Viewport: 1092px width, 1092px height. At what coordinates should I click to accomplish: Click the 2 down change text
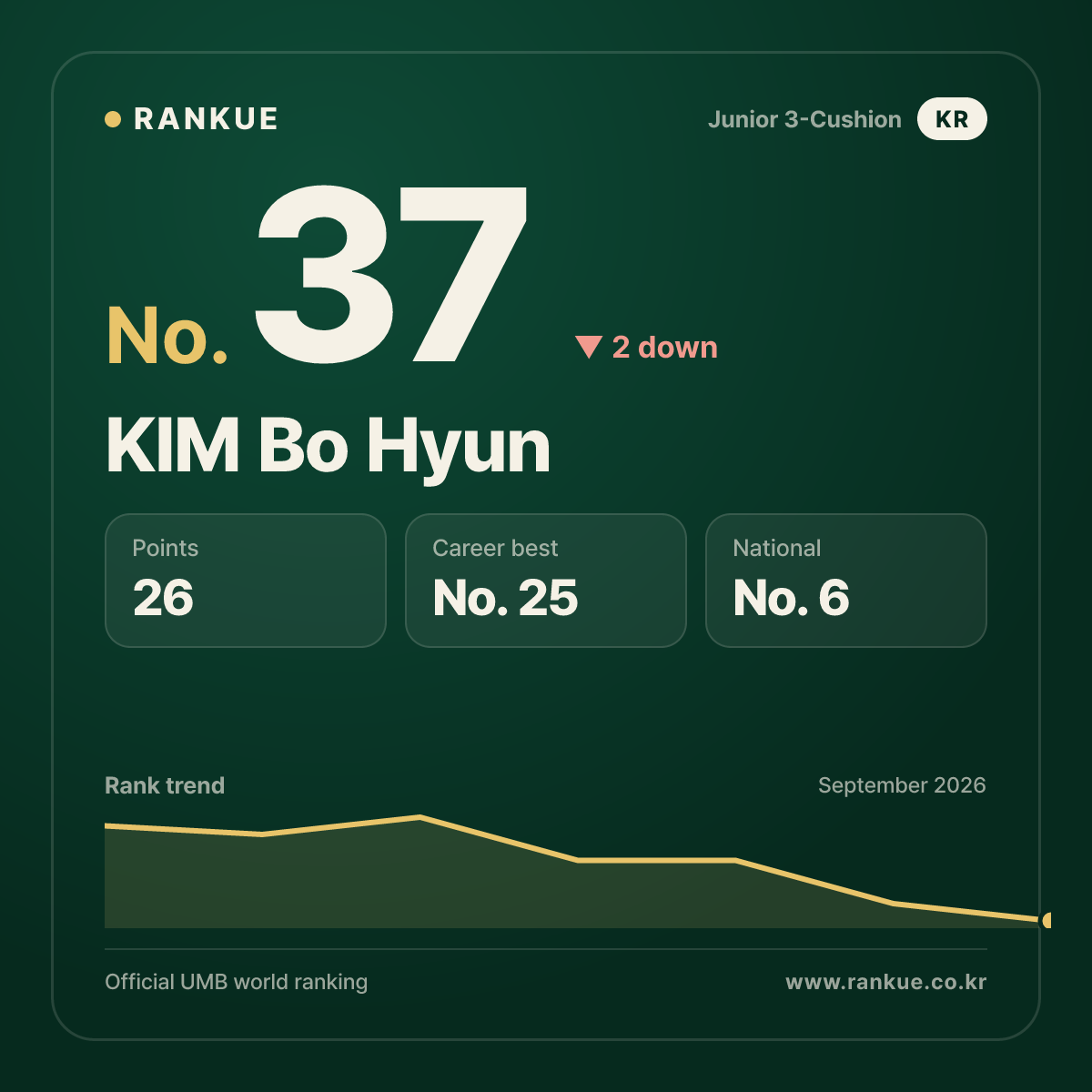pyautogui.click(x=664, y=347)
